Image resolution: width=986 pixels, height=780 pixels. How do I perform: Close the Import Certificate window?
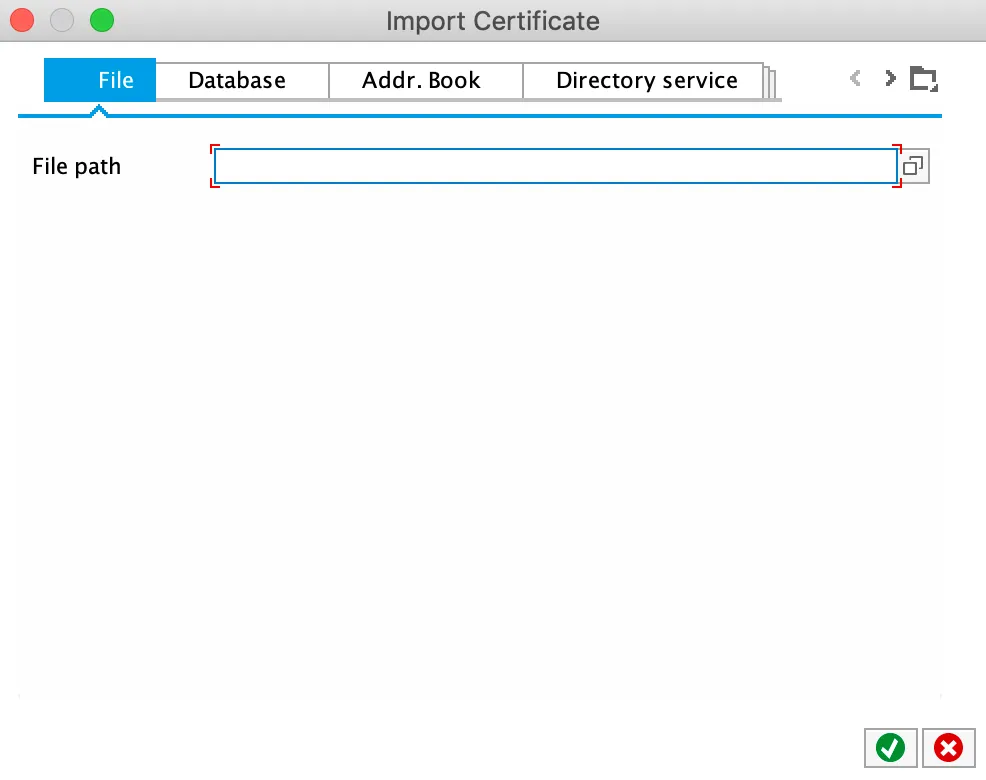(22, 20)
